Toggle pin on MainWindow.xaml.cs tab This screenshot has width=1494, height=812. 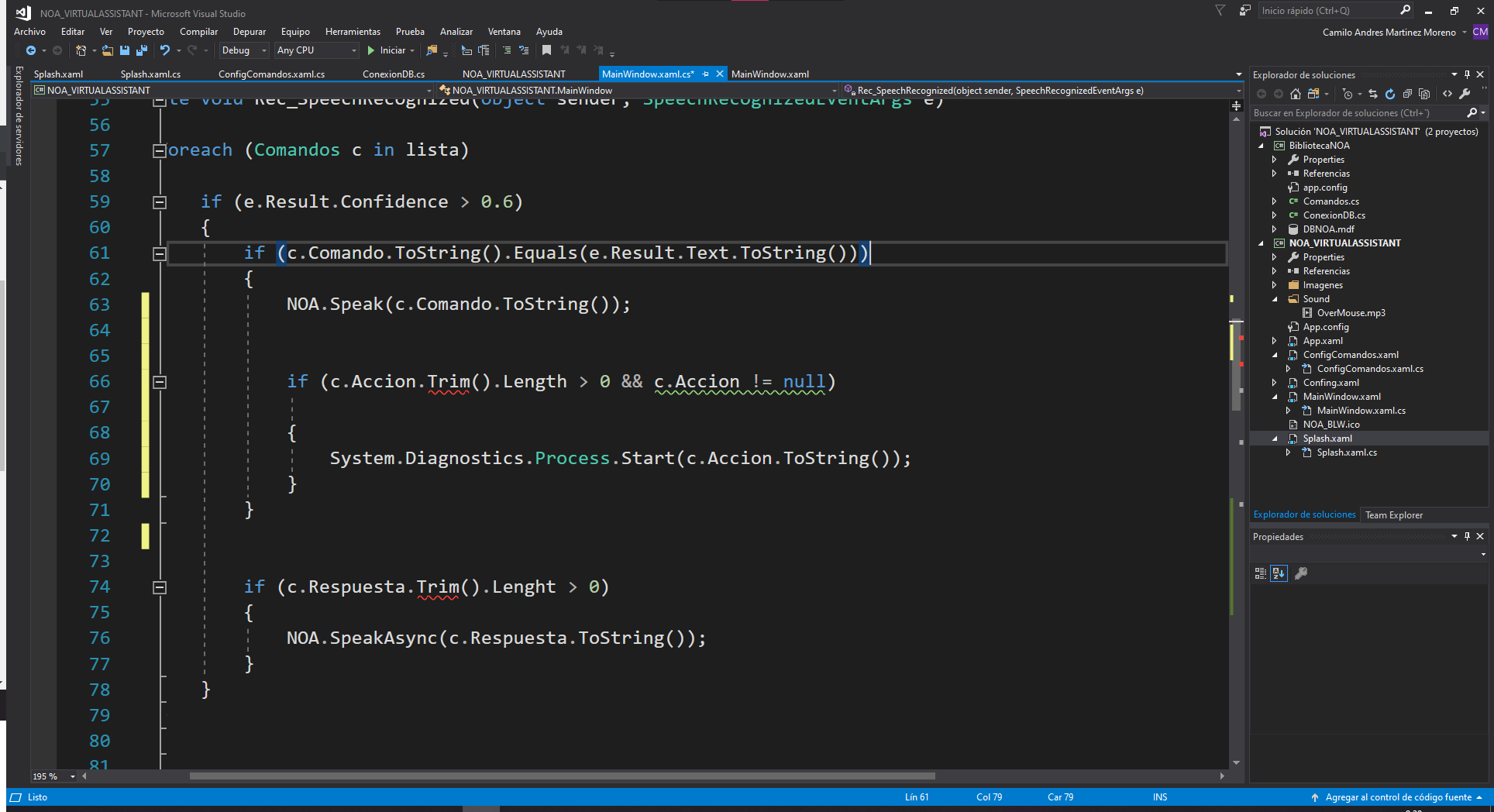point(705,74)
